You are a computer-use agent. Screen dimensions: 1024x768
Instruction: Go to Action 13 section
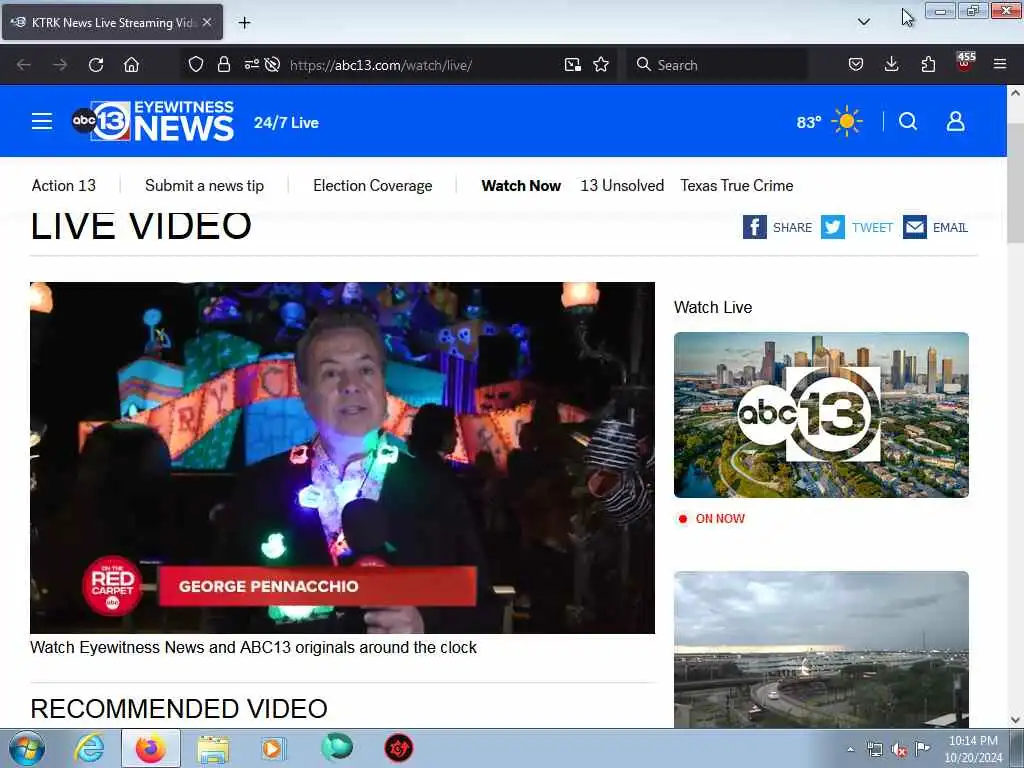tap(64, 185)
